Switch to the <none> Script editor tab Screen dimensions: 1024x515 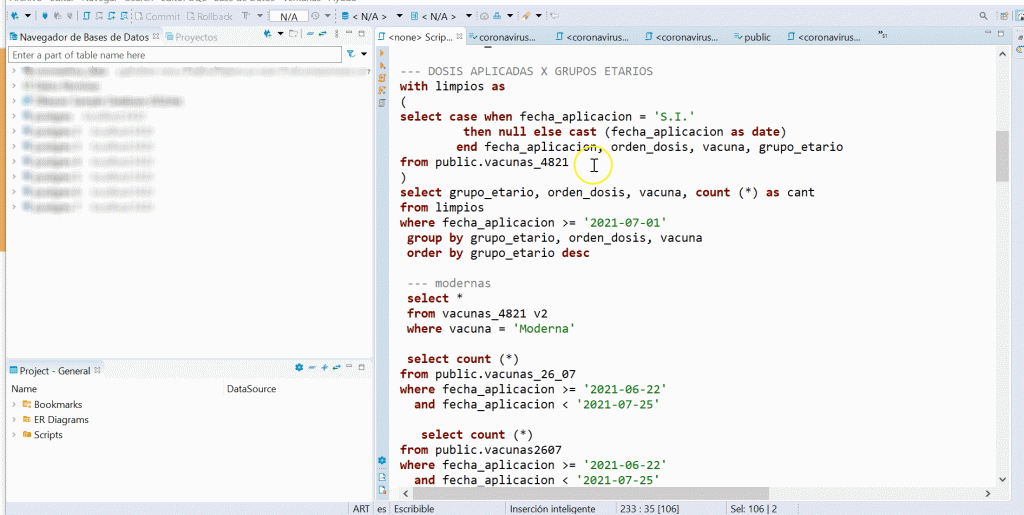(421, 37)
